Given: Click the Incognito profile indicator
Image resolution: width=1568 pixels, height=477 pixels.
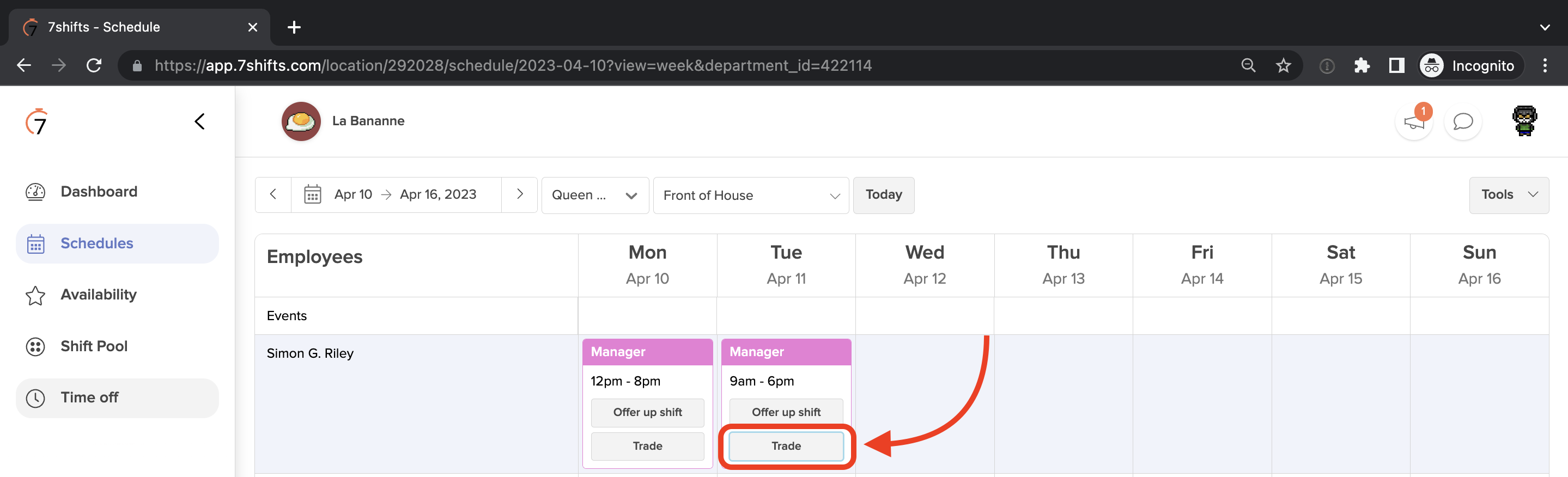Looking at the screenshot, I should tap(1470, 66).
